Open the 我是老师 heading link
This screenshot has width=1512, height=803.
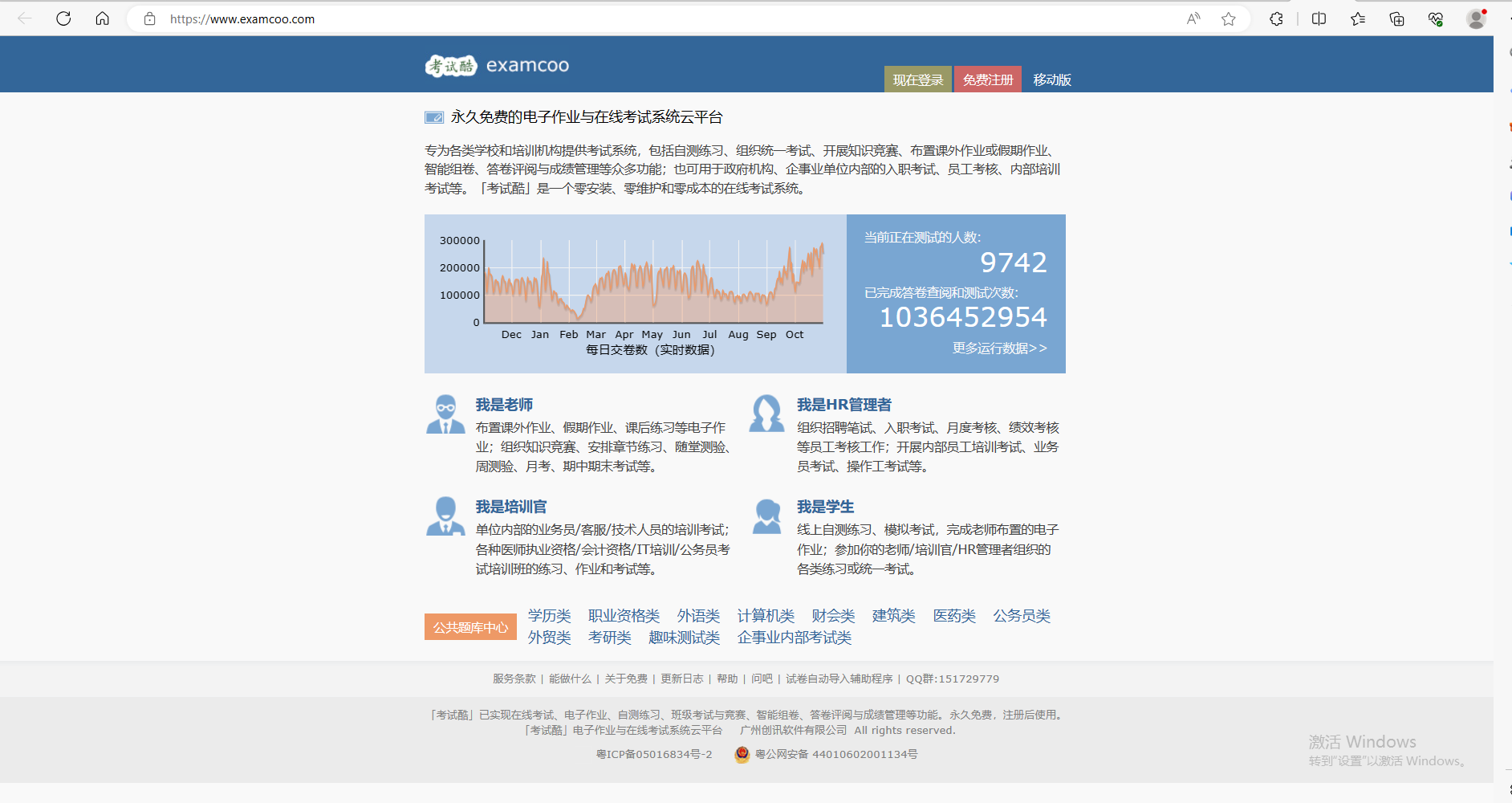pos(504,405)
